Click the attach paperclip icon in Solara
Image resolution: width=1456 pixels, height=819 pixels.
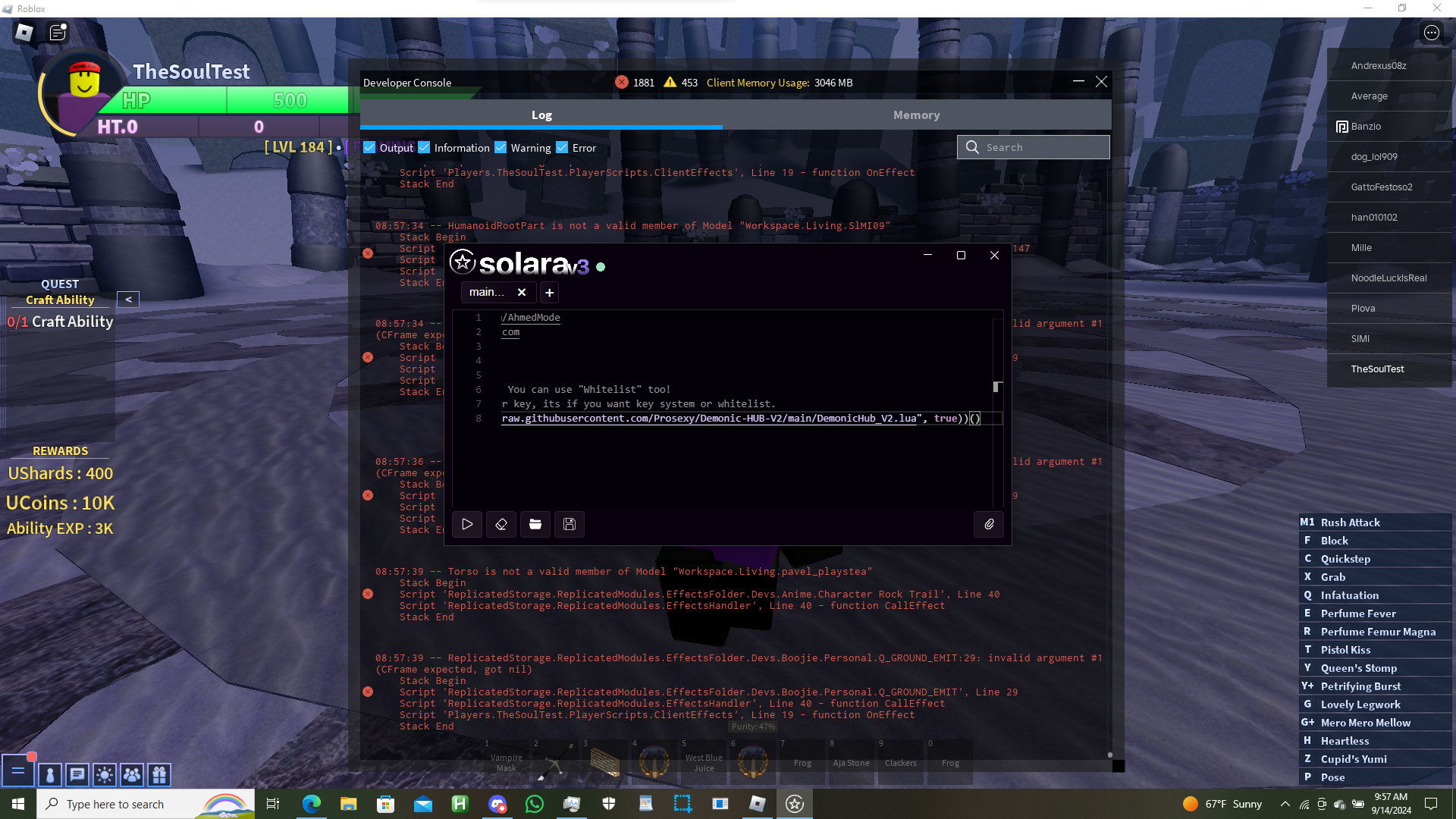click(x=989, y=524)
